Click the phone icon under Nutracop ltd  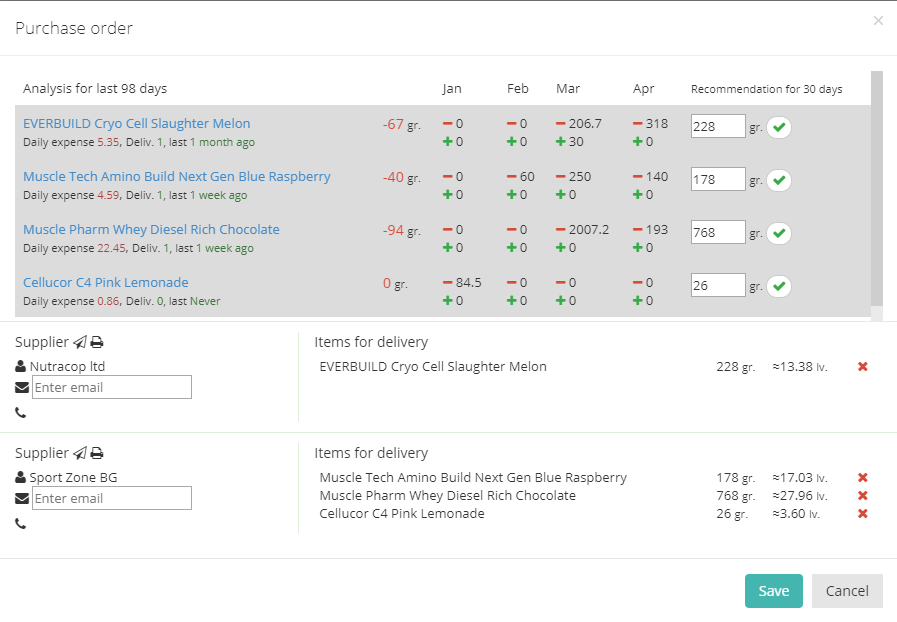pos(21,413)
